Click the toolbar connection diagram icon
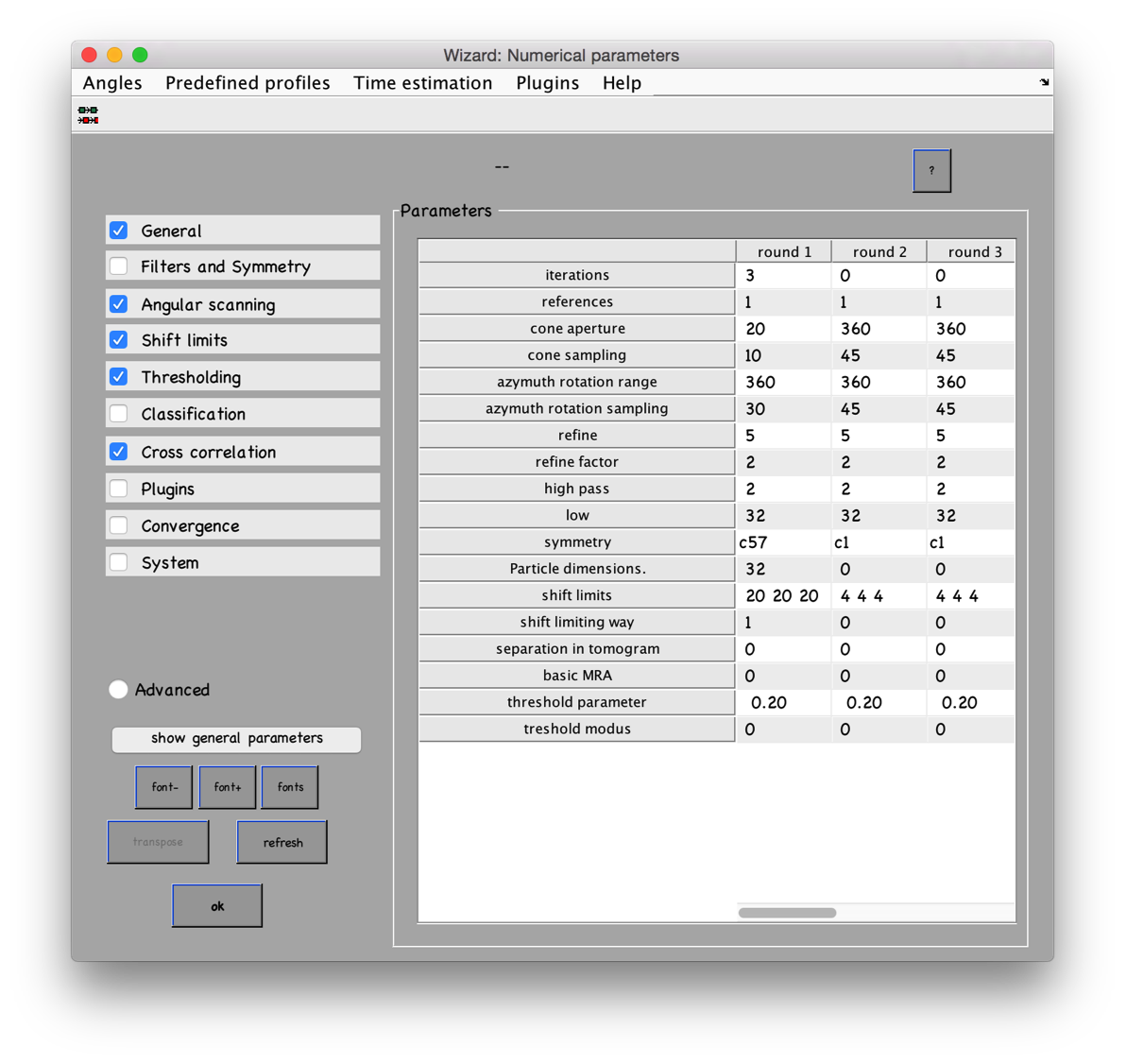The height and width of the screenshot is (1064, 1126). point(88,115)
